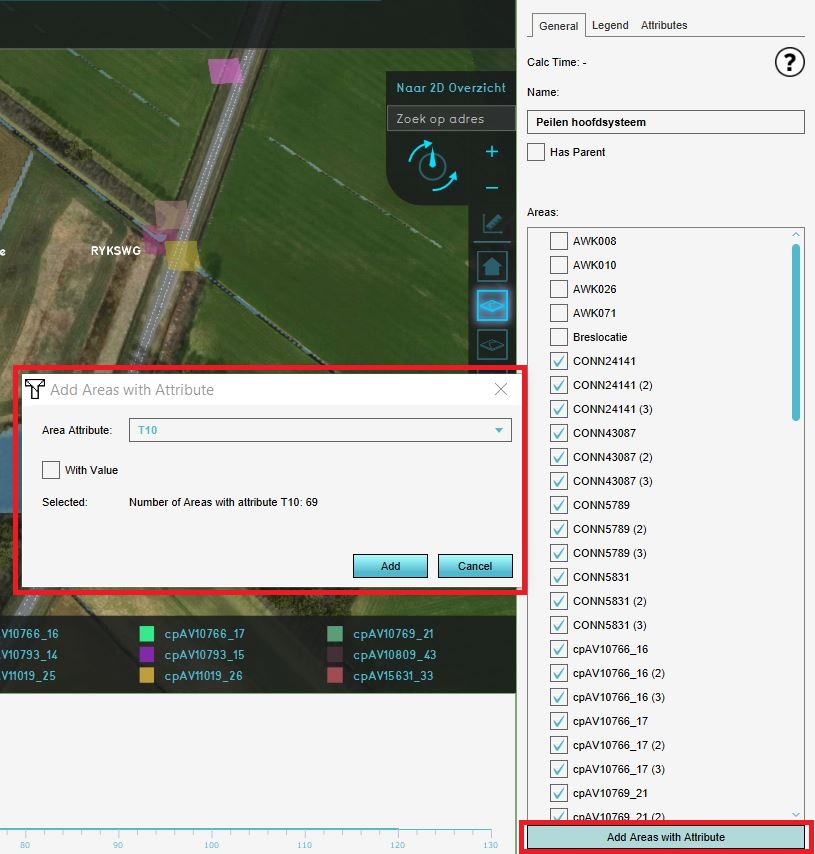
Task: Enable the With Value checkbox
Action: tap(51, 470)
